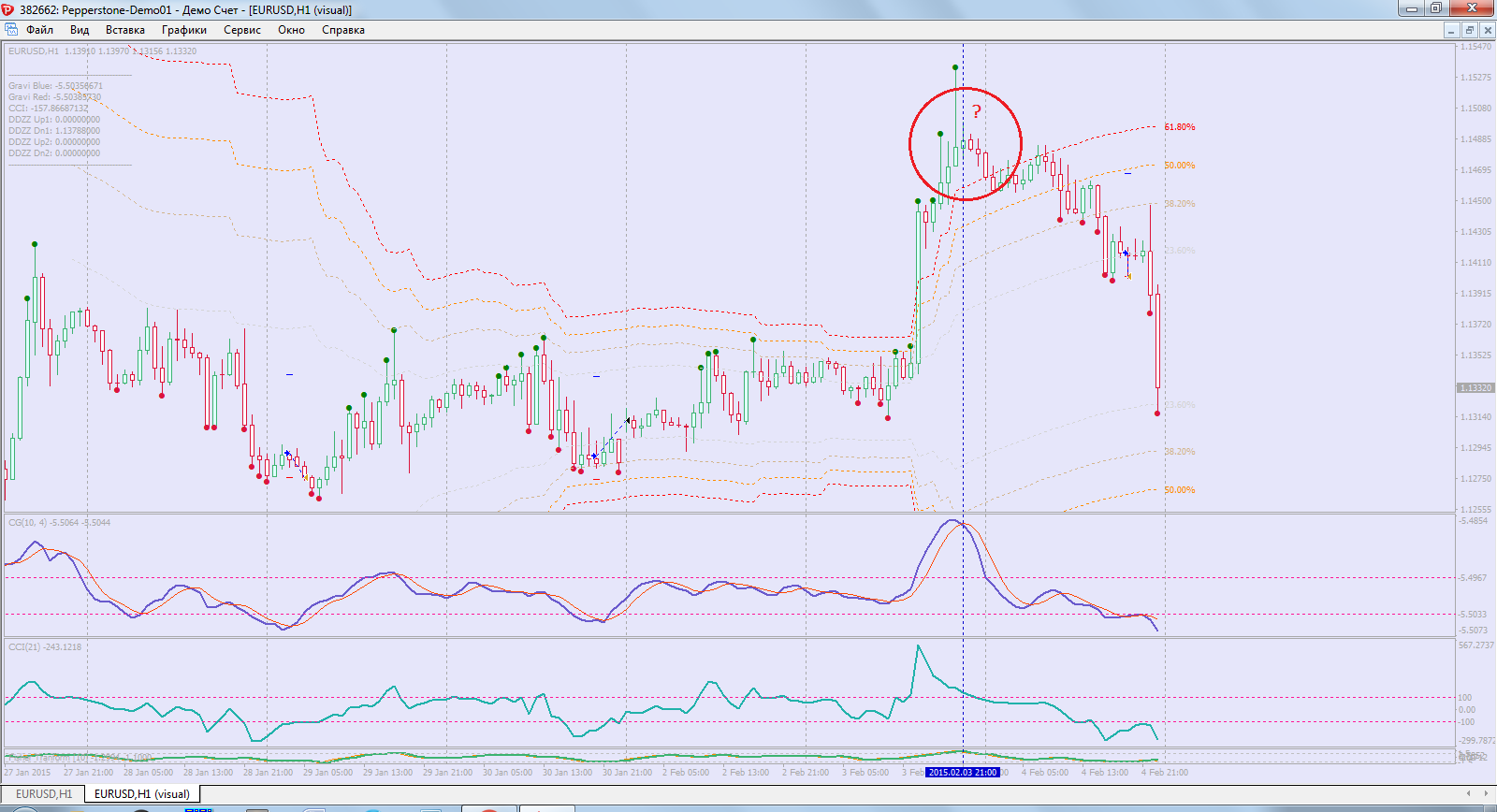The width and height of the screenshot is (1497, 812).
Task: Open the chart window system menu icon
Action: pyautogui.click(x=11, y=30)
